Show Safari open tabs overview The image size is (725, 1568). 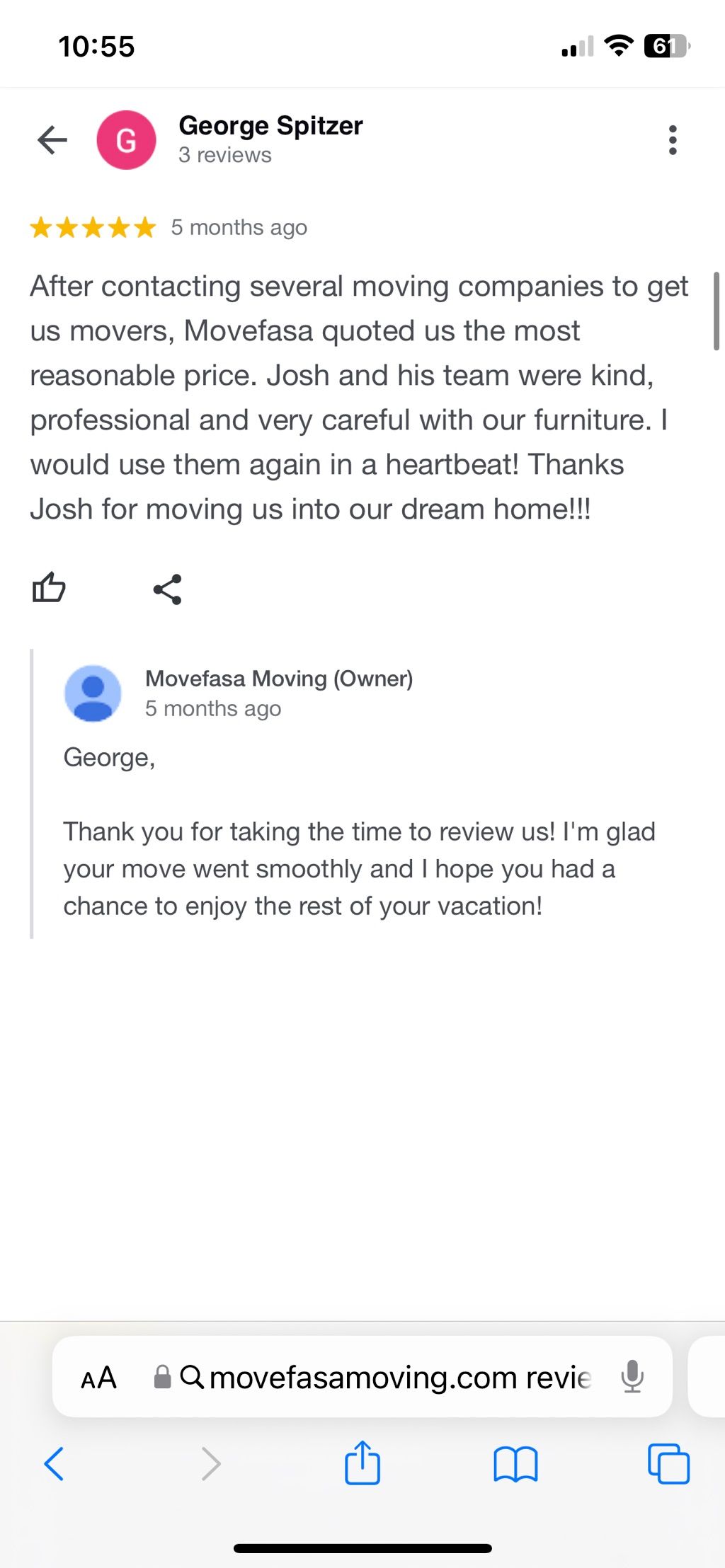click(668, 1463)
